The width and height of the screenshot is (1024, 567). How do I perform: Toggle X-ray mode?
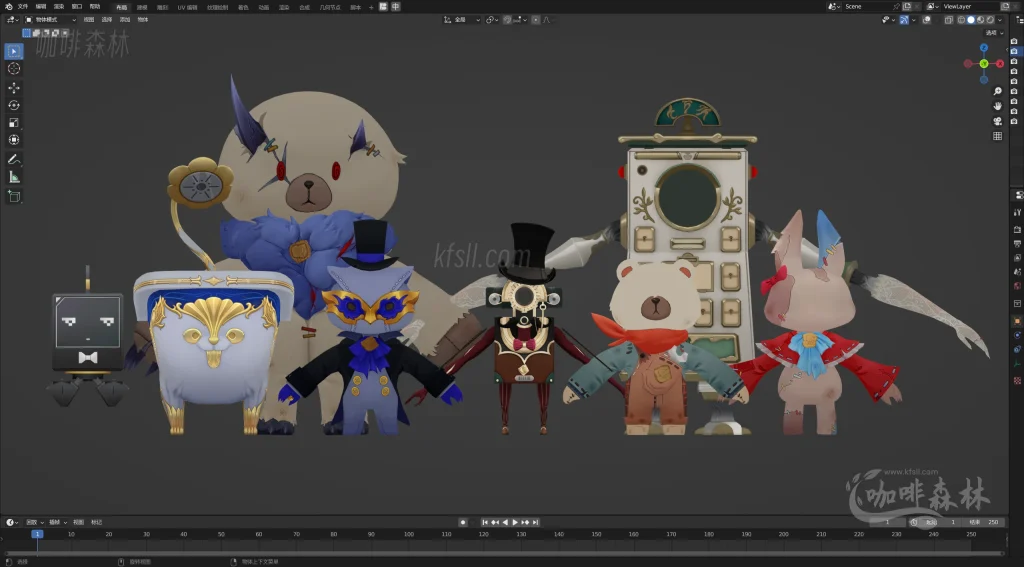948,20
